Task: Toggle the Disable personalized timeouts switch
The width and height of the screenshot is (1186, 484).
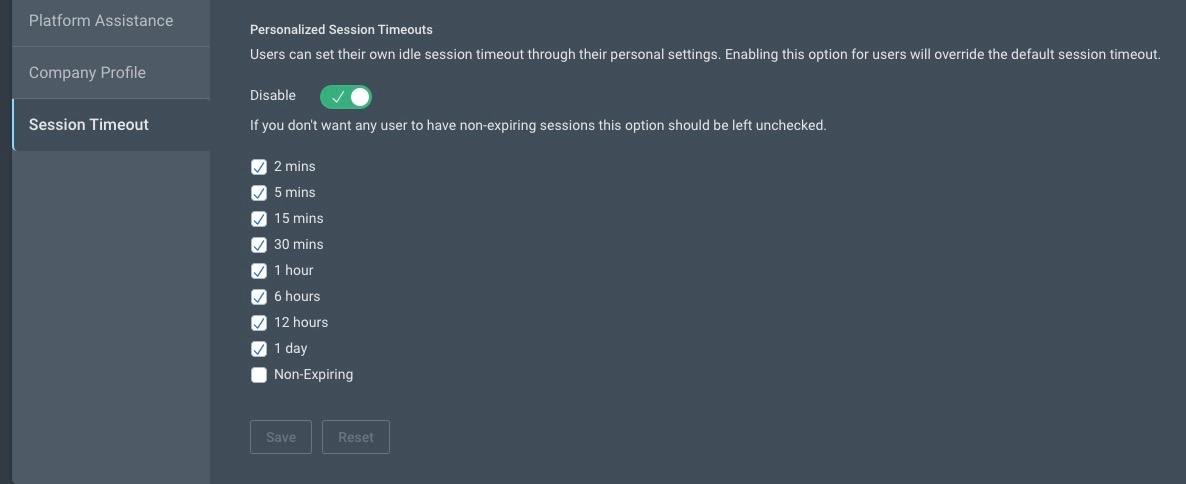Action: point(346,96)
